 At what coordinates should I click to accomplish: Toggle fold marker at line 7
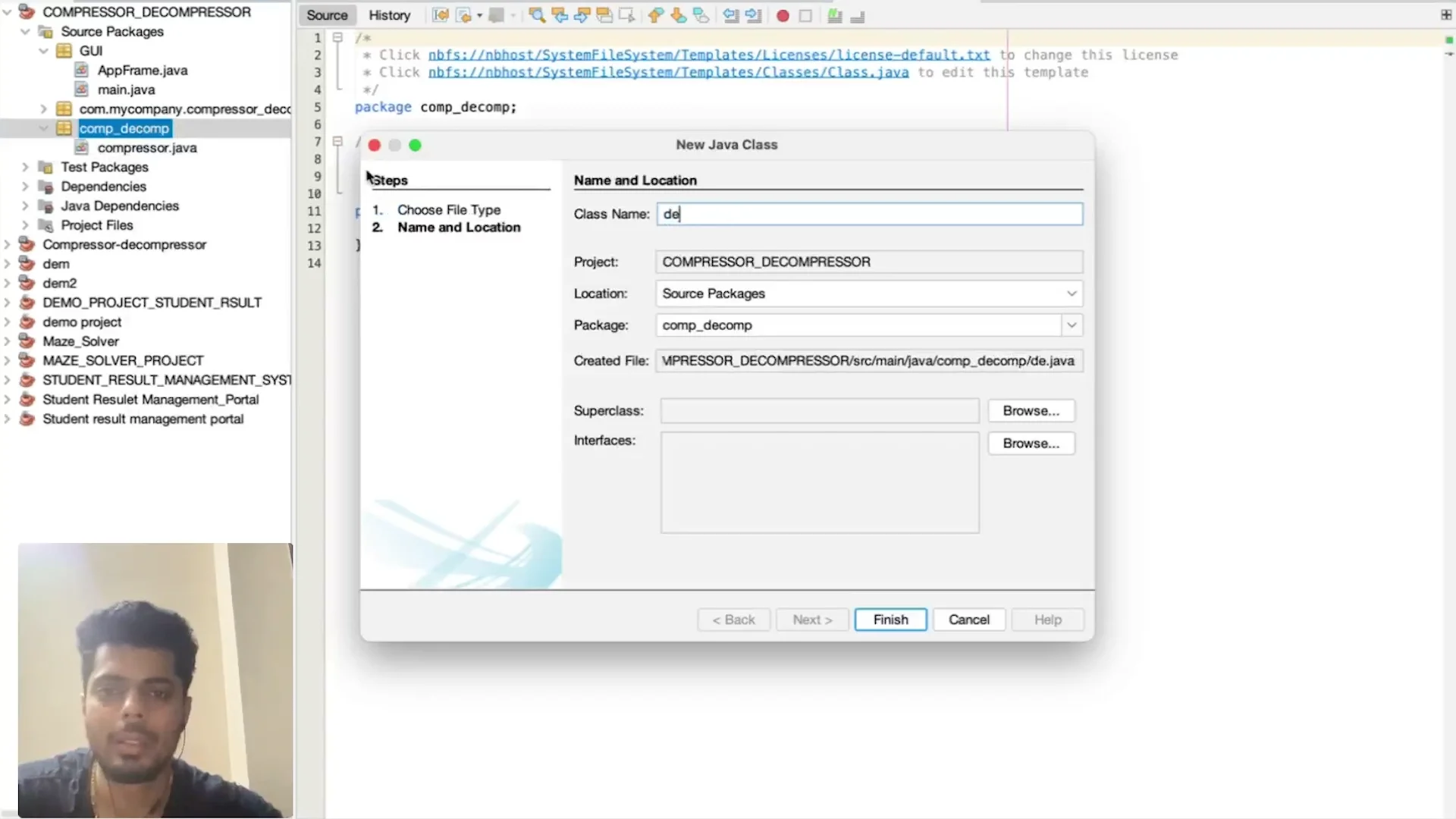(x=338, y=141)
